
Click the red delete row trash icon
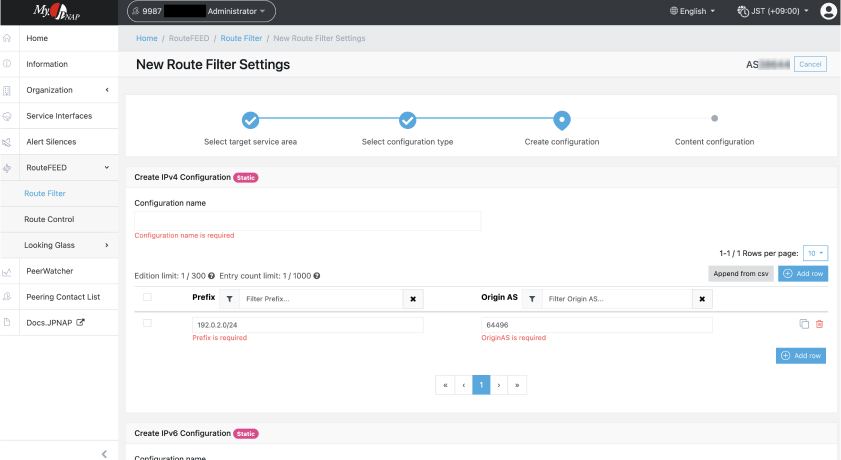tap(820, 324)
